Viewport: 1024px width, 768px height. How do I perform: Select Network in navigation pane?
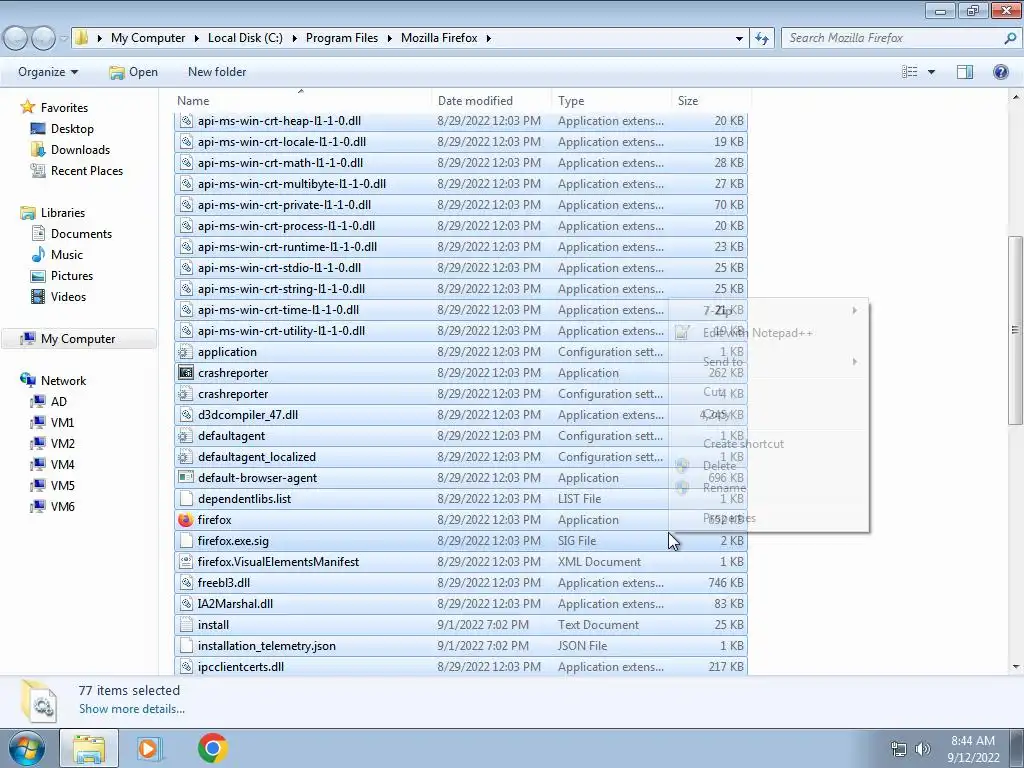click(x=63, y=381)
